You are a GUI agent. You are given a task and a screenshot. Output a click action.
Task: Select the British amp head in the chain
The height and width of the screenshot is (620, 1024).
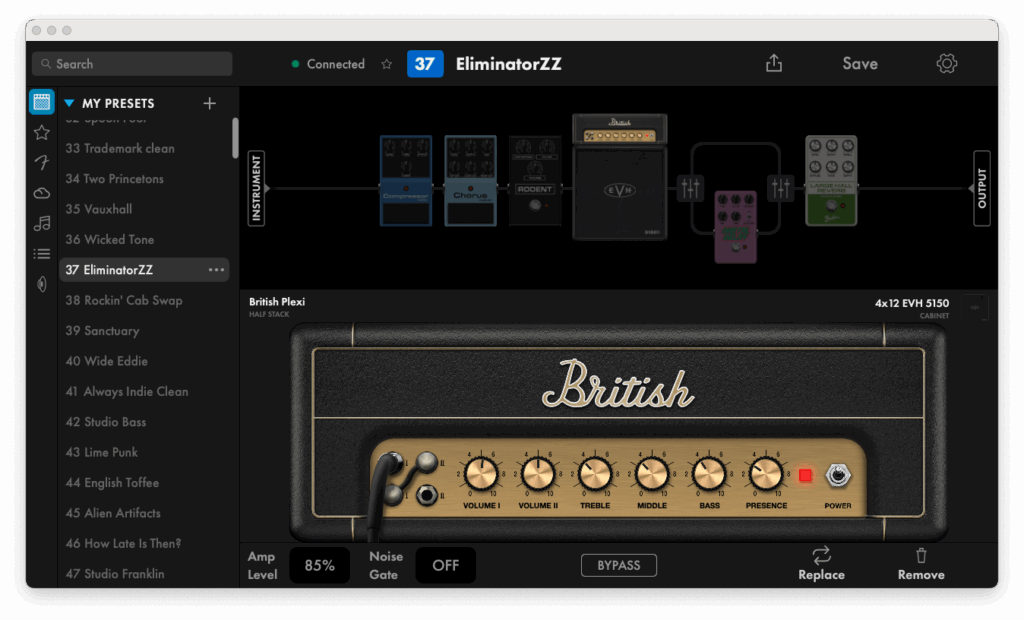(x=620, y=129)
